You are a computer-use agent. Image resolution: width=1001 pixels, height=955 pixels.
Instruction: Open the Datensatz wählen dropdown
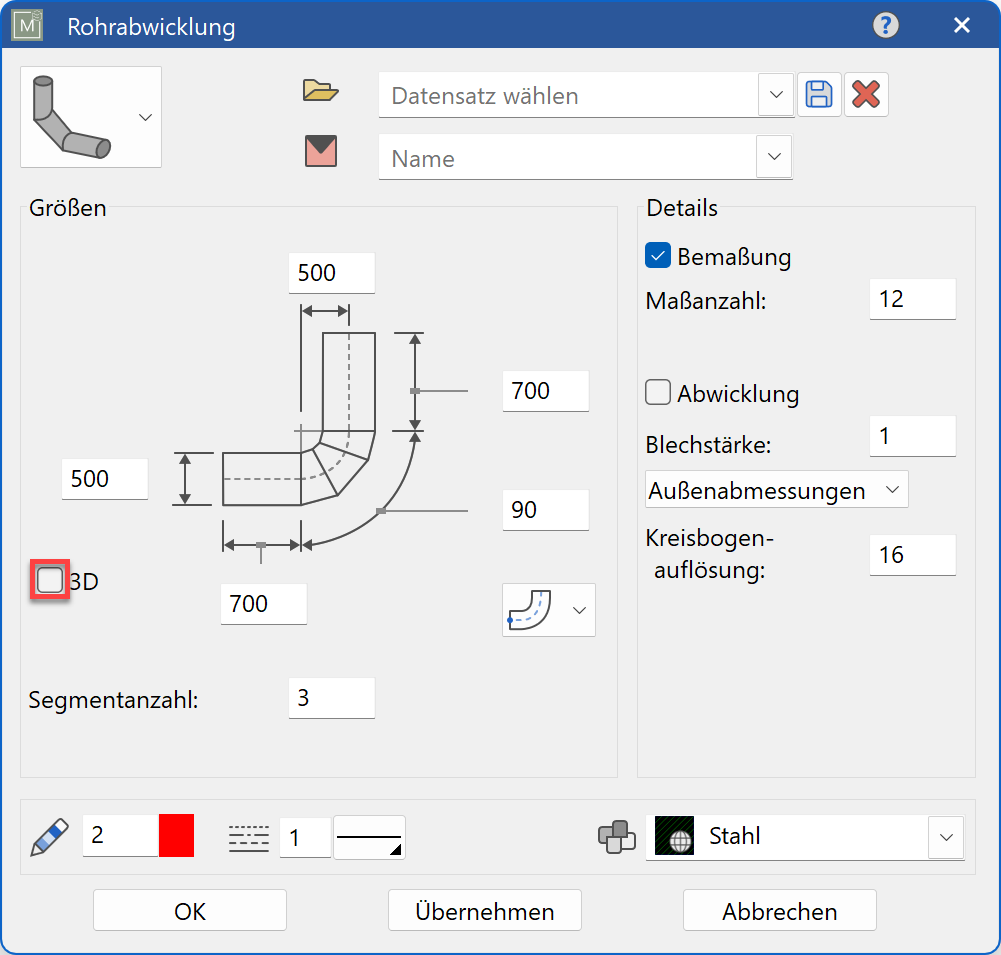tap(777, 94)
